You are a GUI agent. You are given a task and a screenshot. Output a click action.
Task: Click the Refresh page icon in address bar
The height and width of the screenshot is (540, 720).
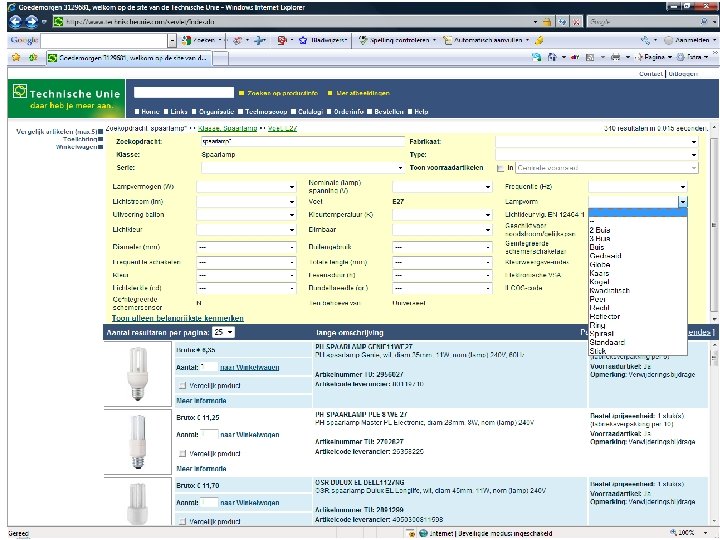click(x=562, y=22)
